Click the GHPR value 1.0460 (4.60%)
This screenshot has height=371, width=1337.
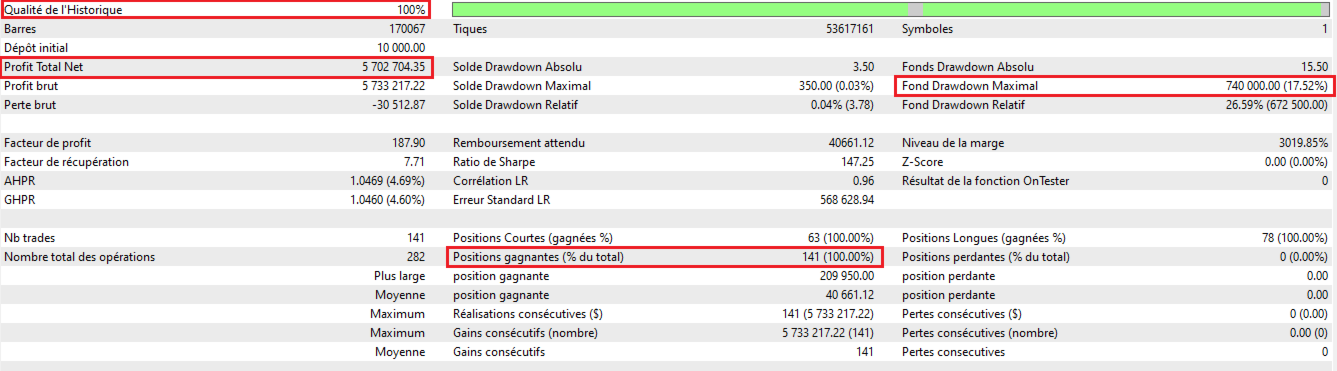(389, 200)
